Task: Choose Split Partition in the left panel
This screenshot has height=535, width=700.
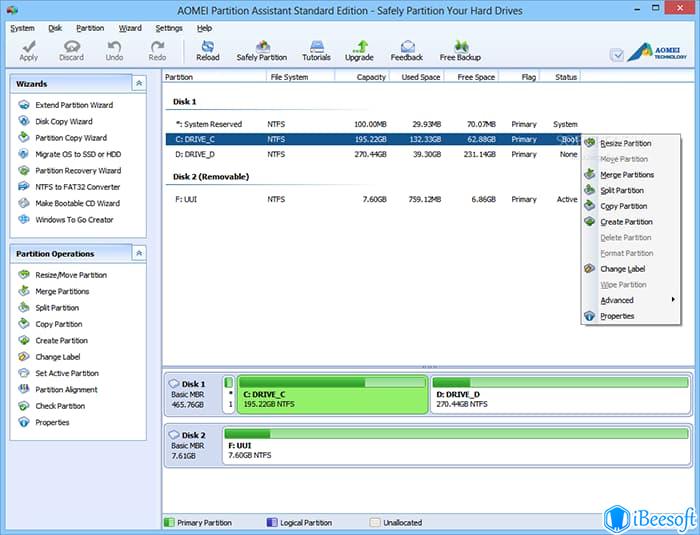Action: coord(49,308)
